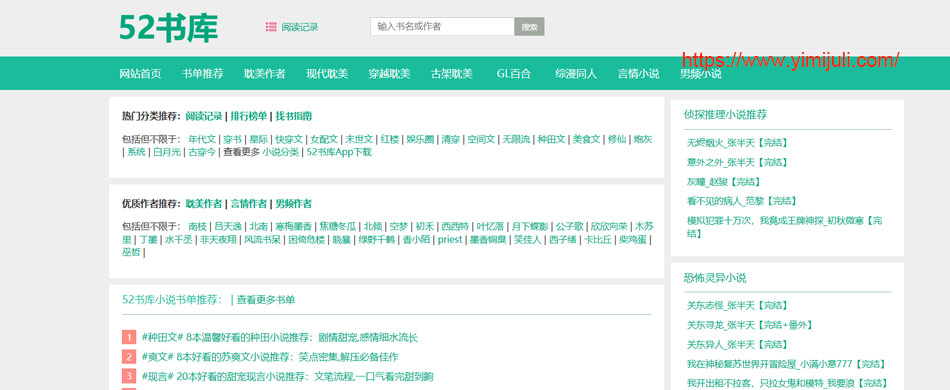Select the 娱乐圈 category link

pyautogui.click(x=420, y=139)
